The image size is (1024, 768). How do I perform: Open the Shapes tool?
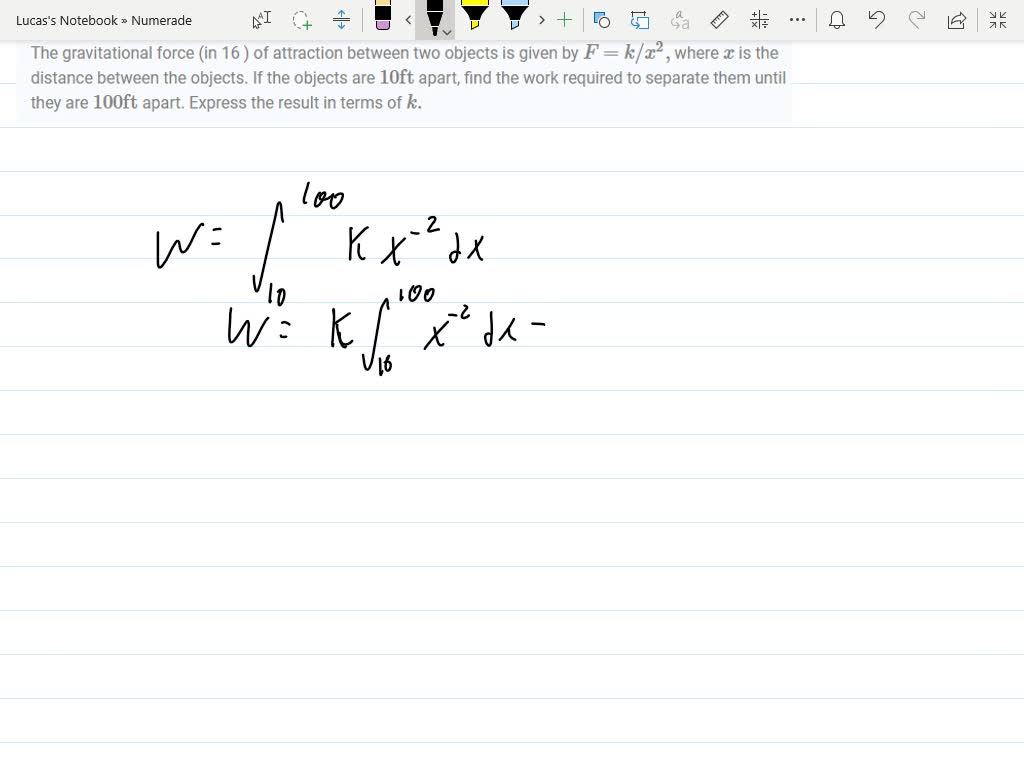[x=602, y=20]
